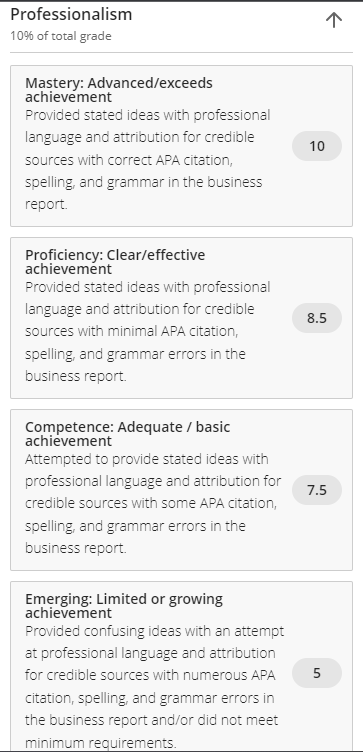The width and height of the screenshot is (363, 752).
Task: Click the 'minimum requirements.' line in Emerging card
Action: click(x=101, y=743)
